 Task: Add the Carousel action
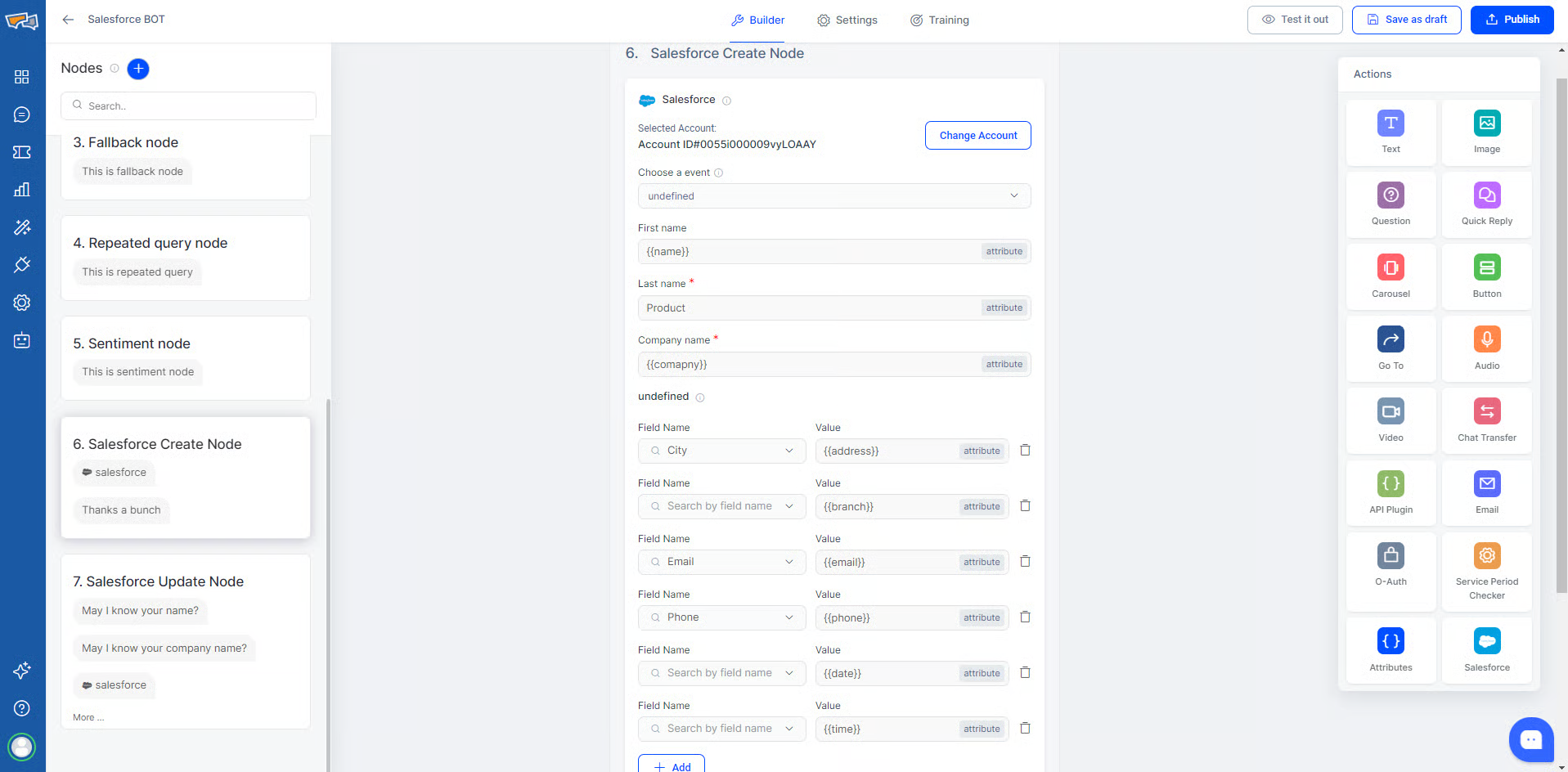tap(1391, 277)
